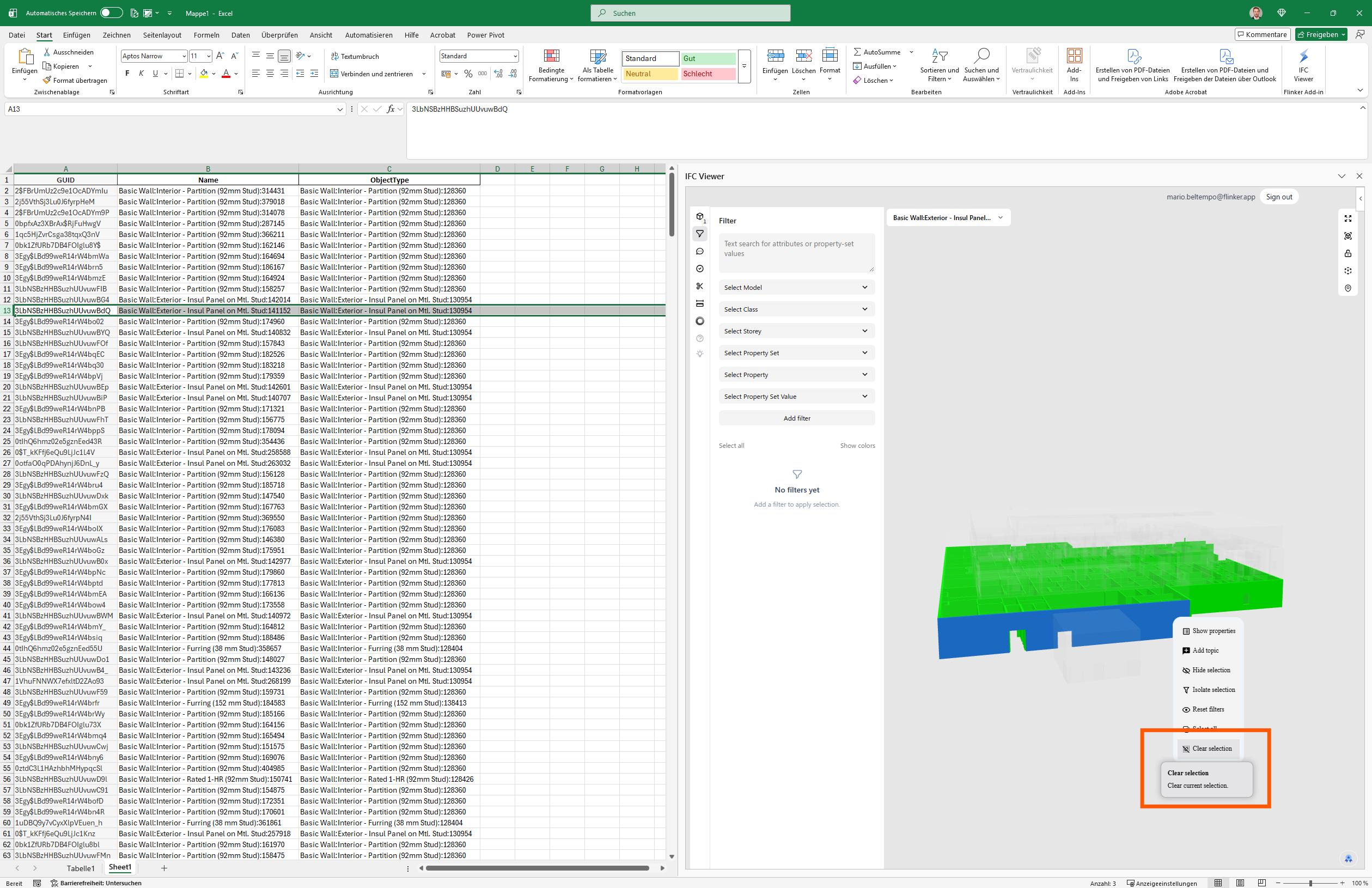This screenshot has height=888, width=1372.
Task: Select the scissors clipping tool icon
Action: [700, 286]
